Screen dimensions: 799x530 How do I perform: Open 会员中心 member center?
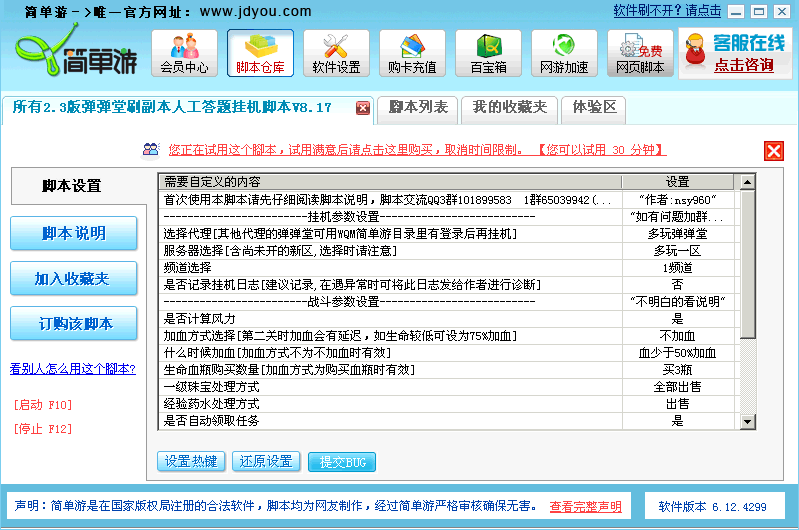pyautogui.click(x=184, y=53)
